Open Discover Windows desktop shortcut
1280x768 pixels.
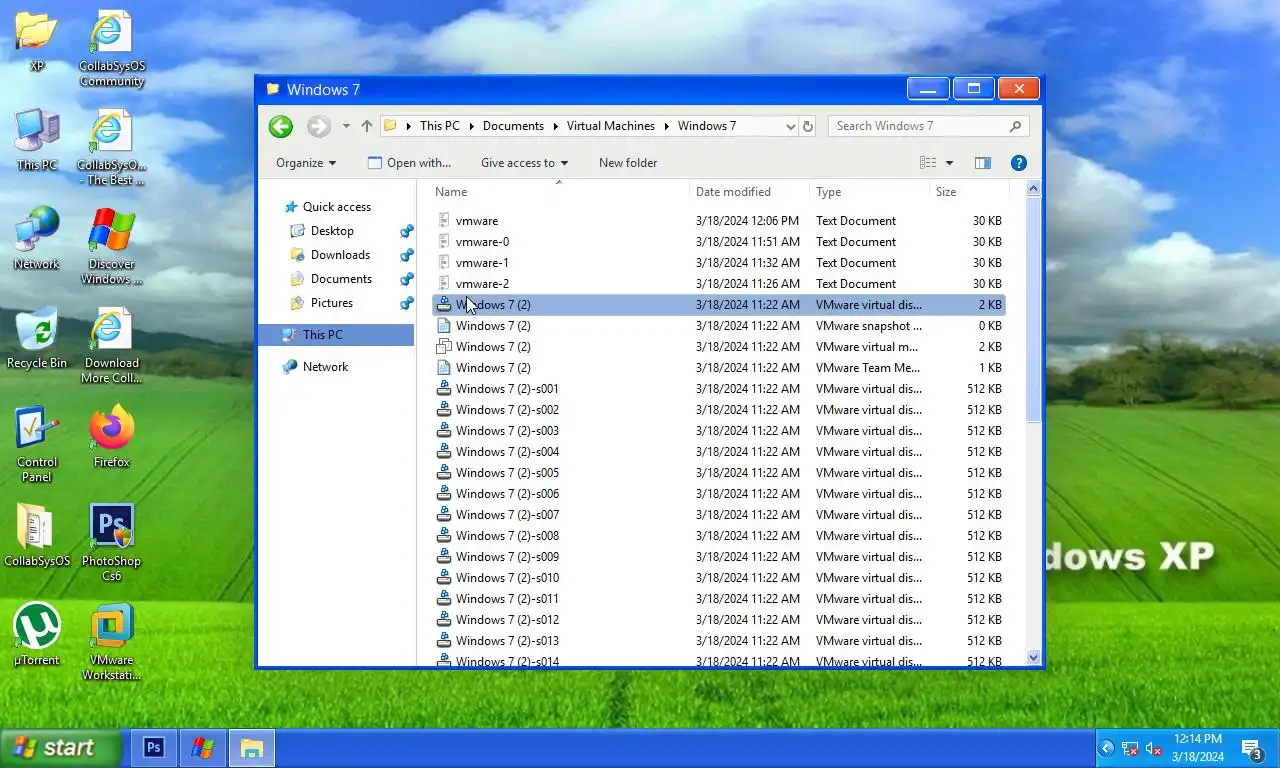pos(111,246)
